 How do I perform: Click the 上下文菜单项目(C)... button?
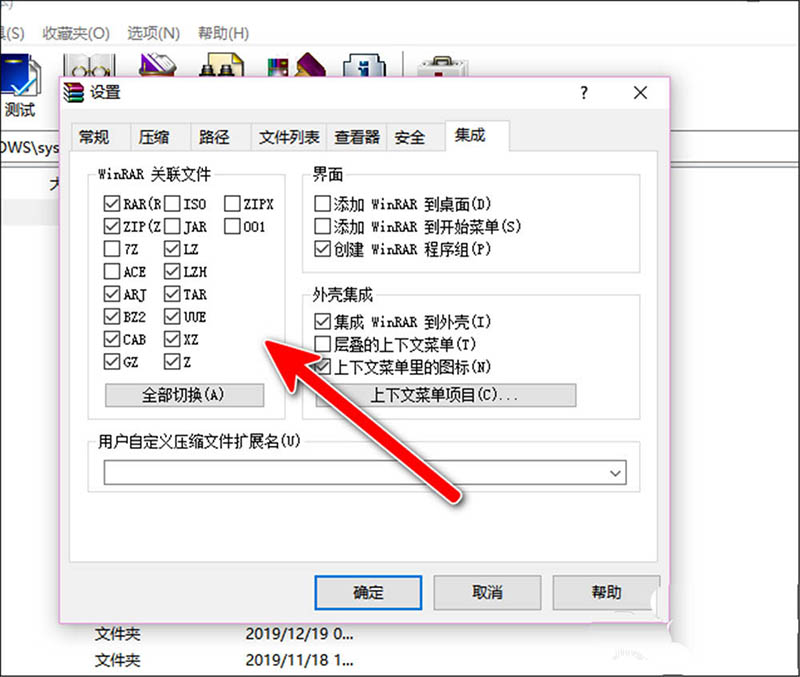click(x=445, y=395)
